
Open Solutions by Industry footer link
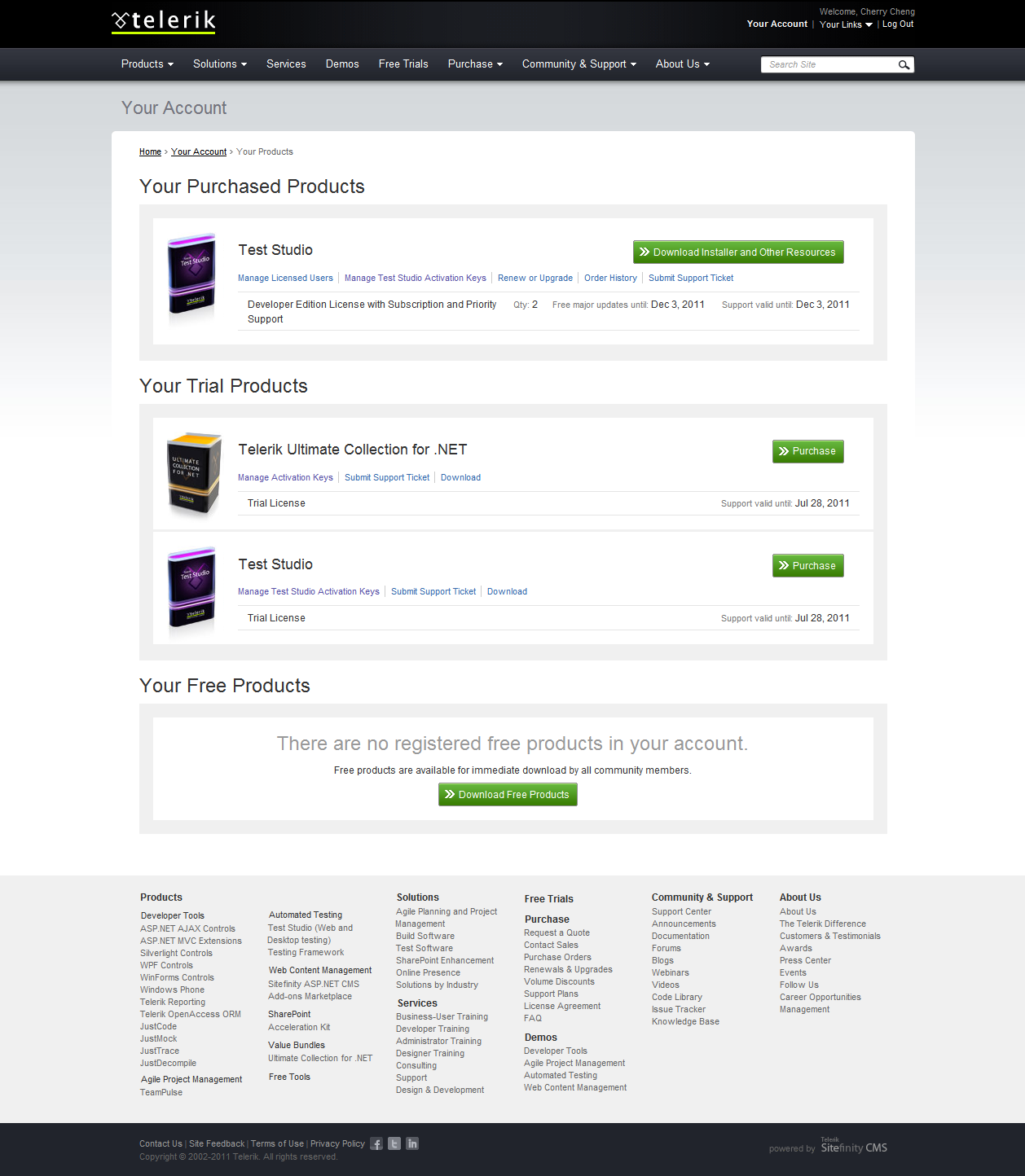[x=437, y=985]
